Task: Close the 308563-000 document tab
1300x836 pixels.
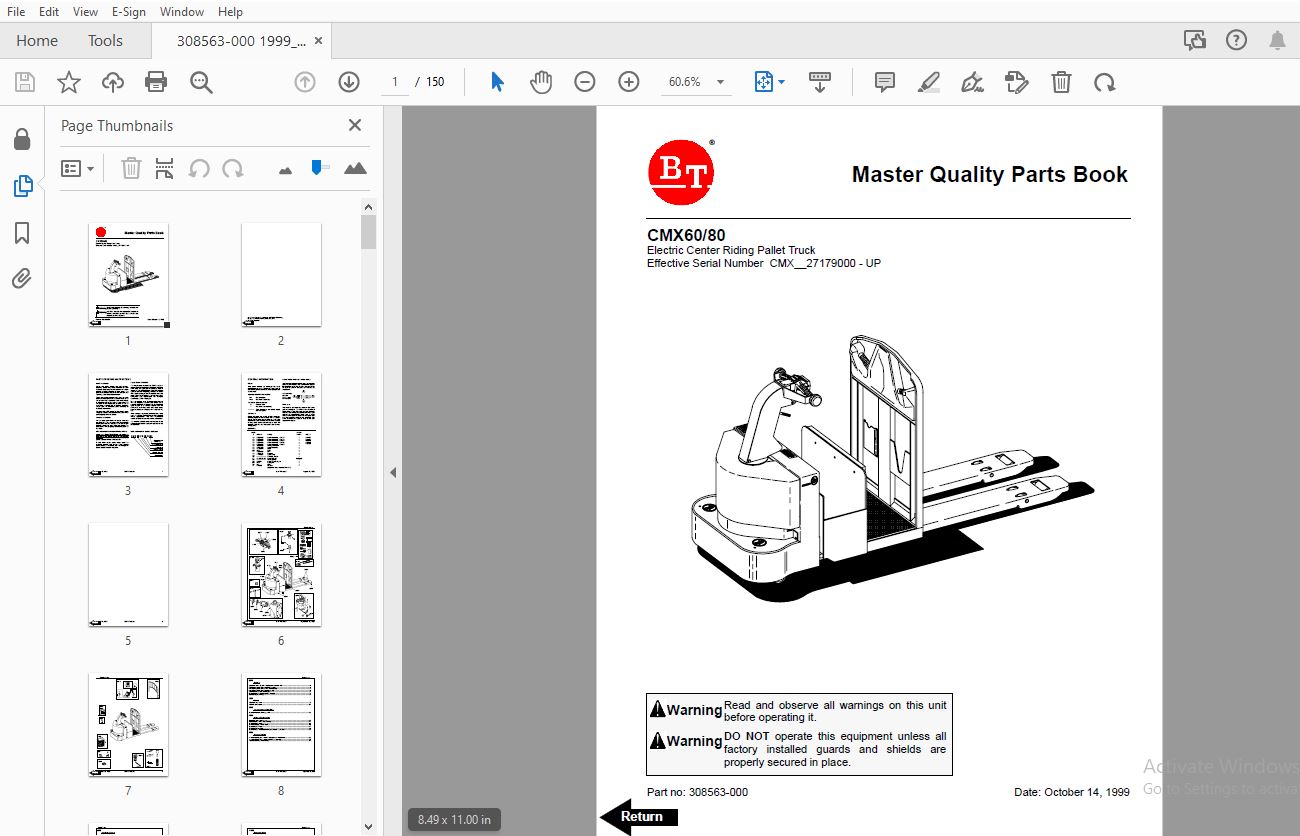Action: click(x=319, y=40)
